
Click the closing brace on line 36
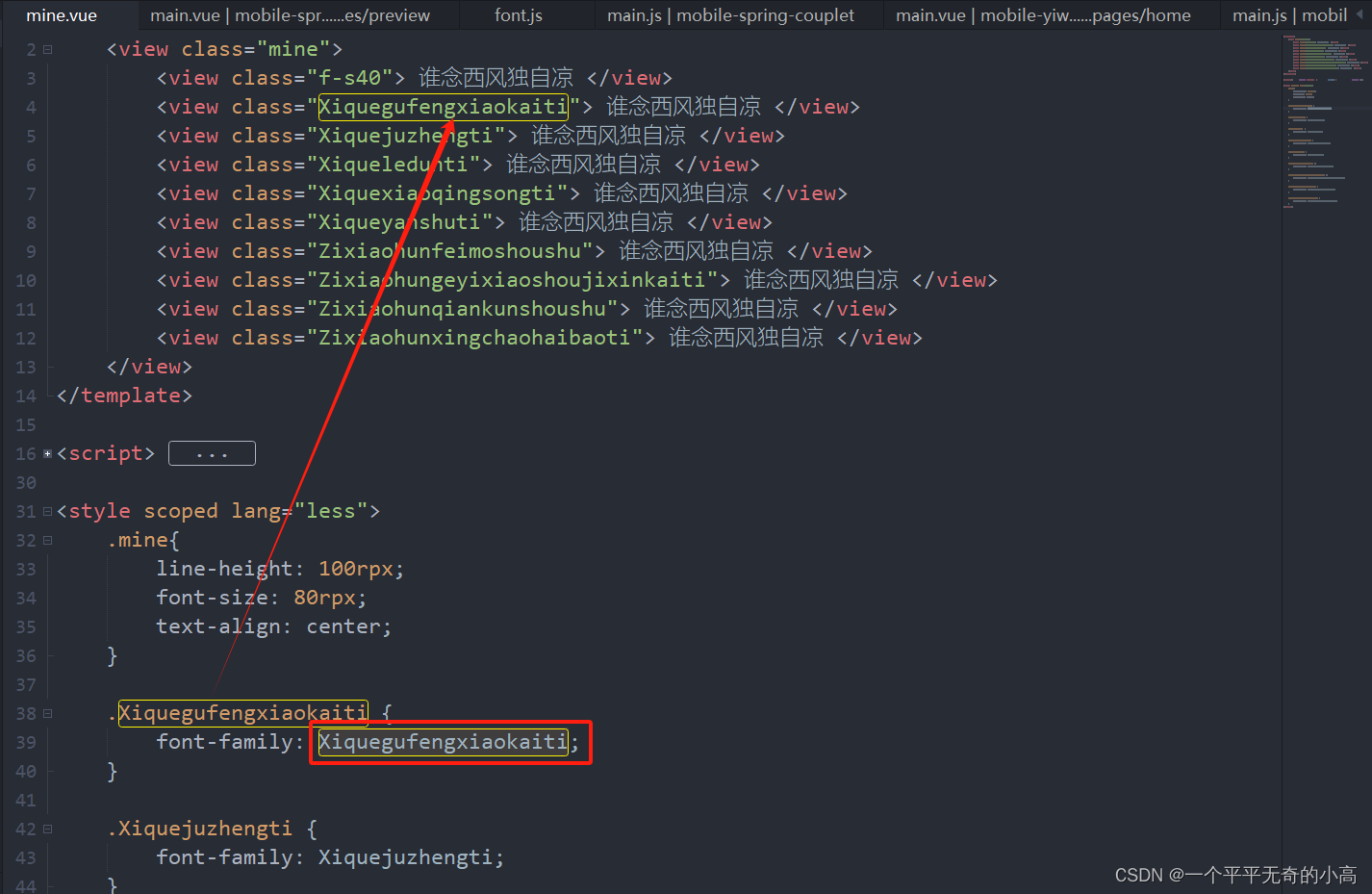click(112, 655)
